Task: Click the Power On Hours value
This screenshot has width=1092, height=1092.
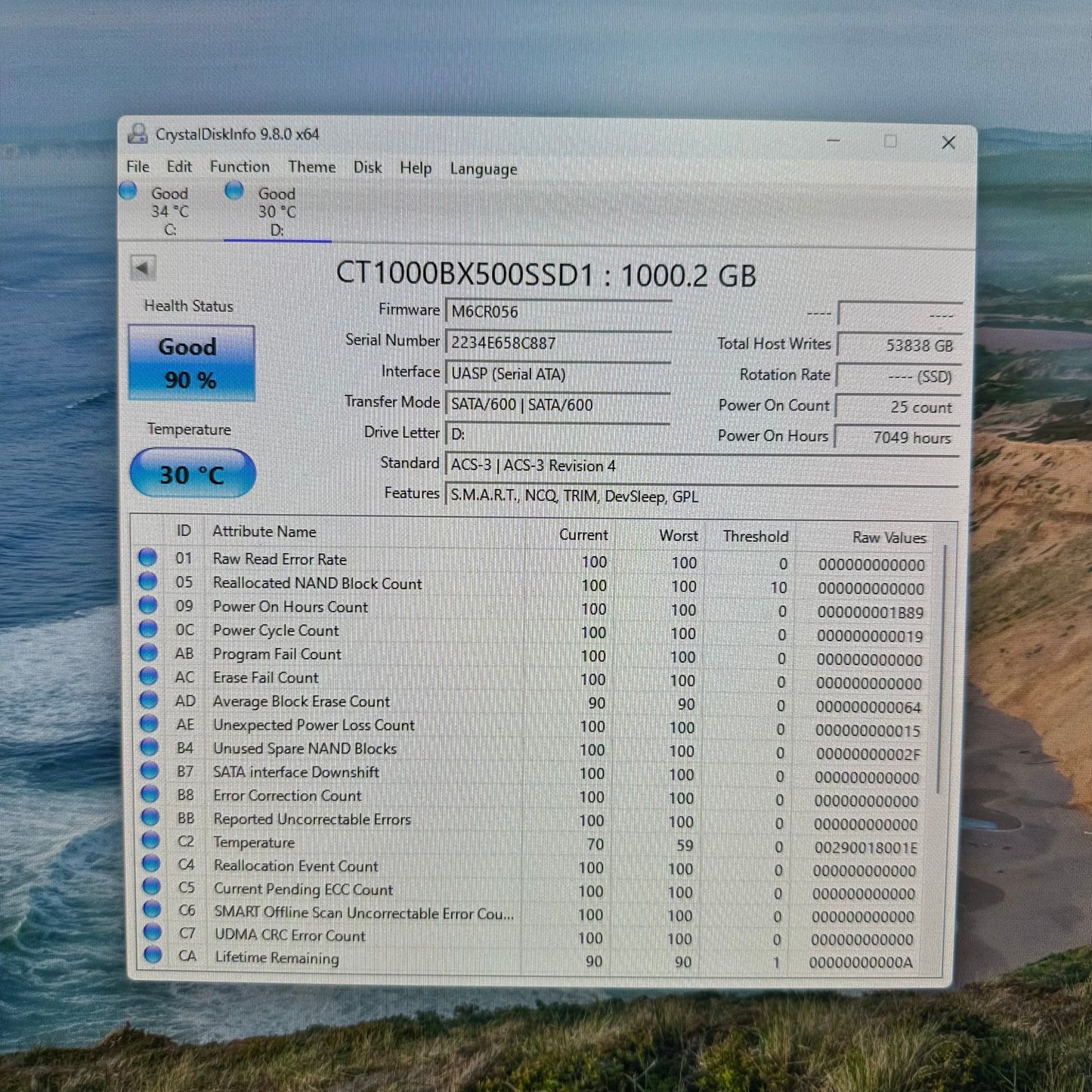Action: point(897,438)
